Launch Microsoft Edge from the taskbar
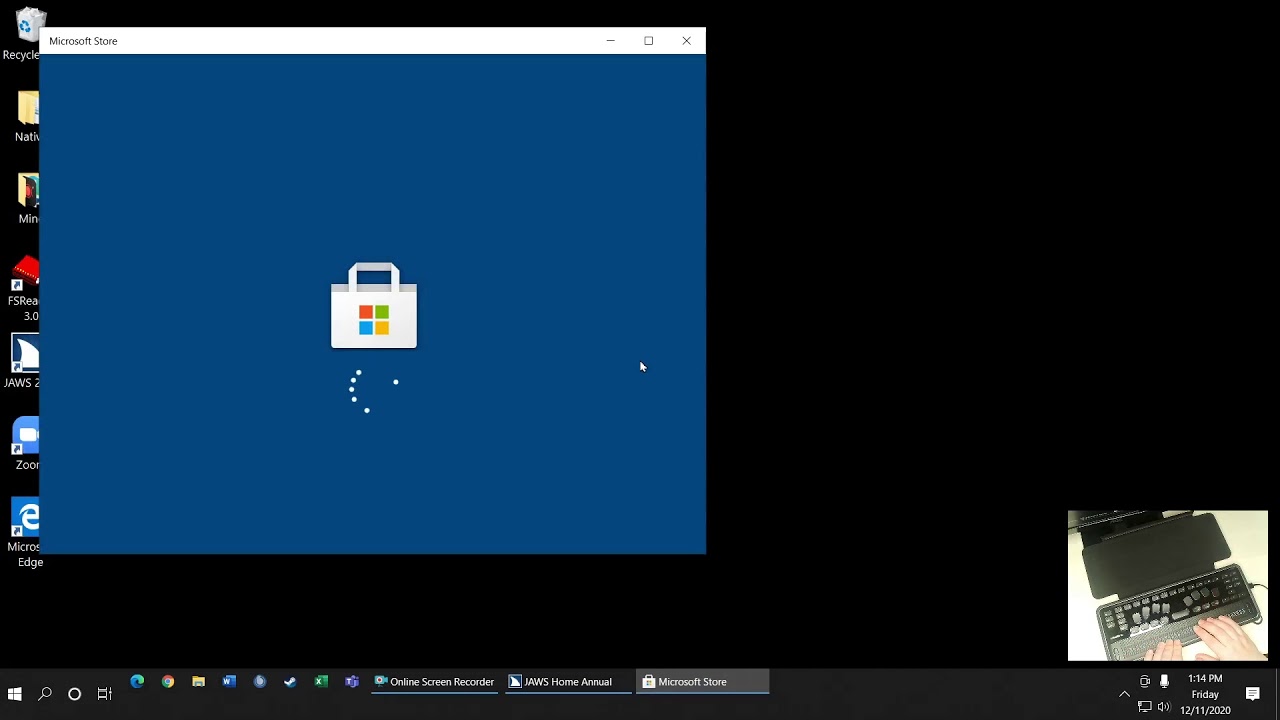This screenshot has height=720, width=1280. tap(137, 682)
